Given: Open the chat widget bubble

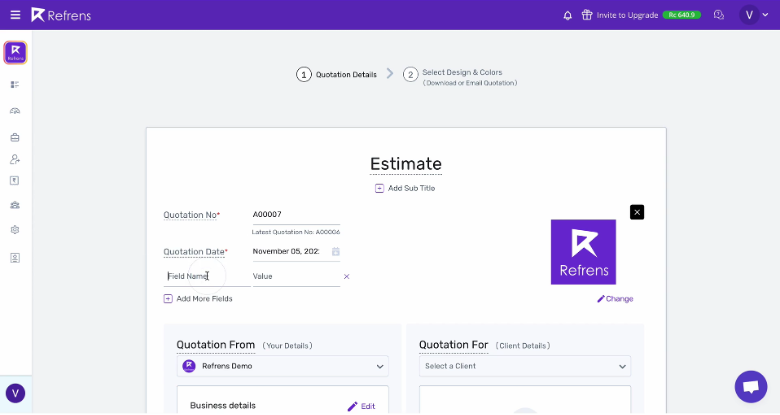Looking at the screenshot, I should [x=751, y=387].
